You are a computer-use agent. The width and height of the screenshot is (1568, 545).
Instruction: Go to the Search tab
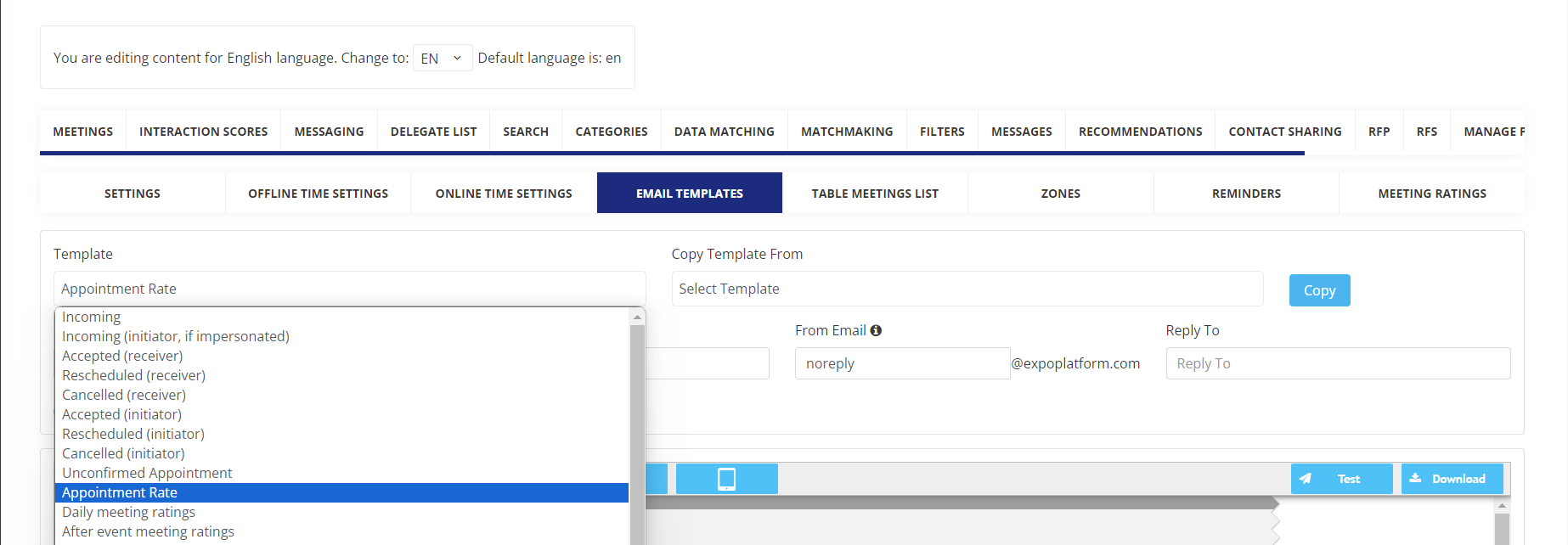(x=526, y=132)
